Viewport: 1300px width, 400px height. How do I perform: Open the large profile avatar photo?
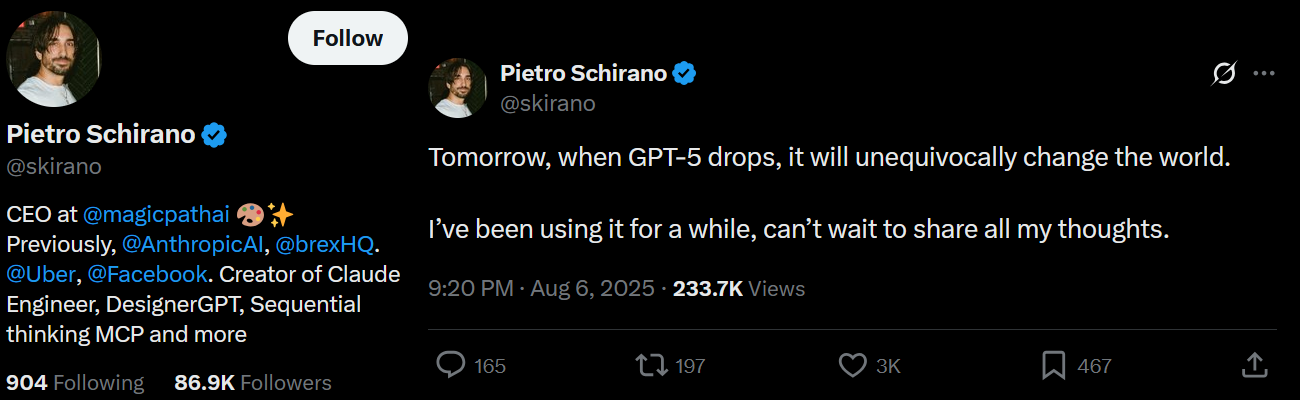tap(53, 59)
